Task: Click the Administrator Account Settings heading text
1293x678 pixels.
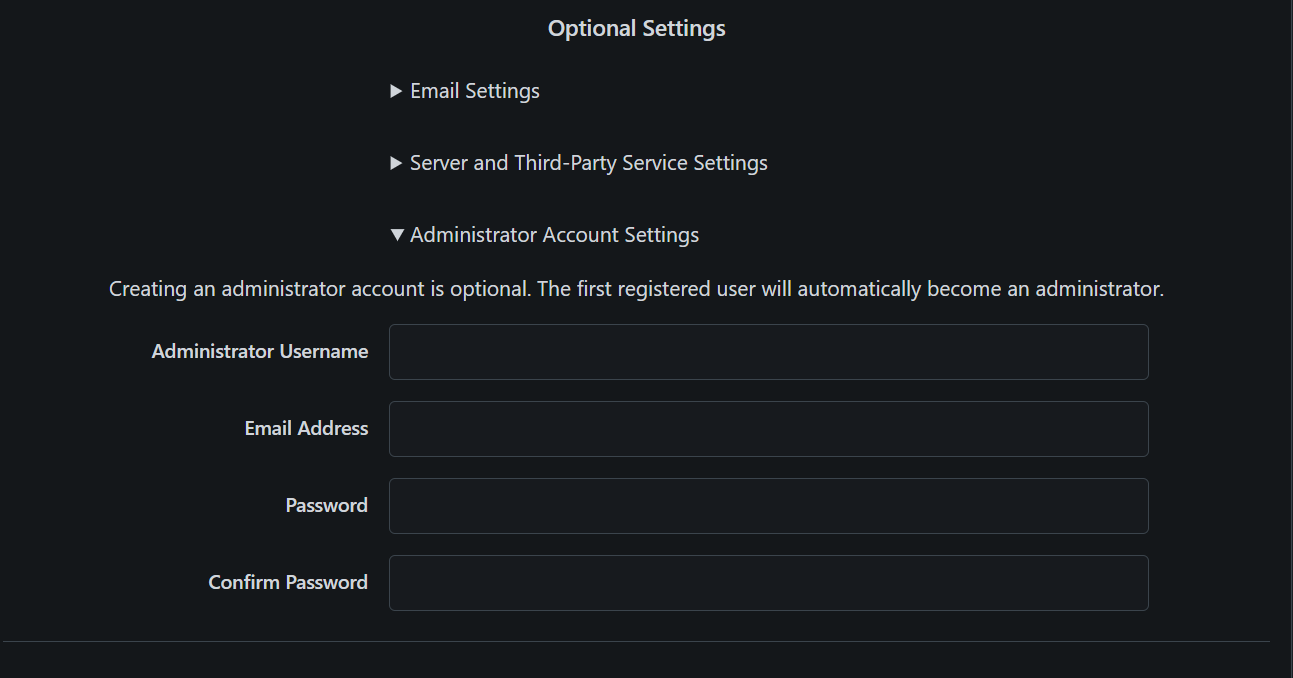Action: (556, 234)
